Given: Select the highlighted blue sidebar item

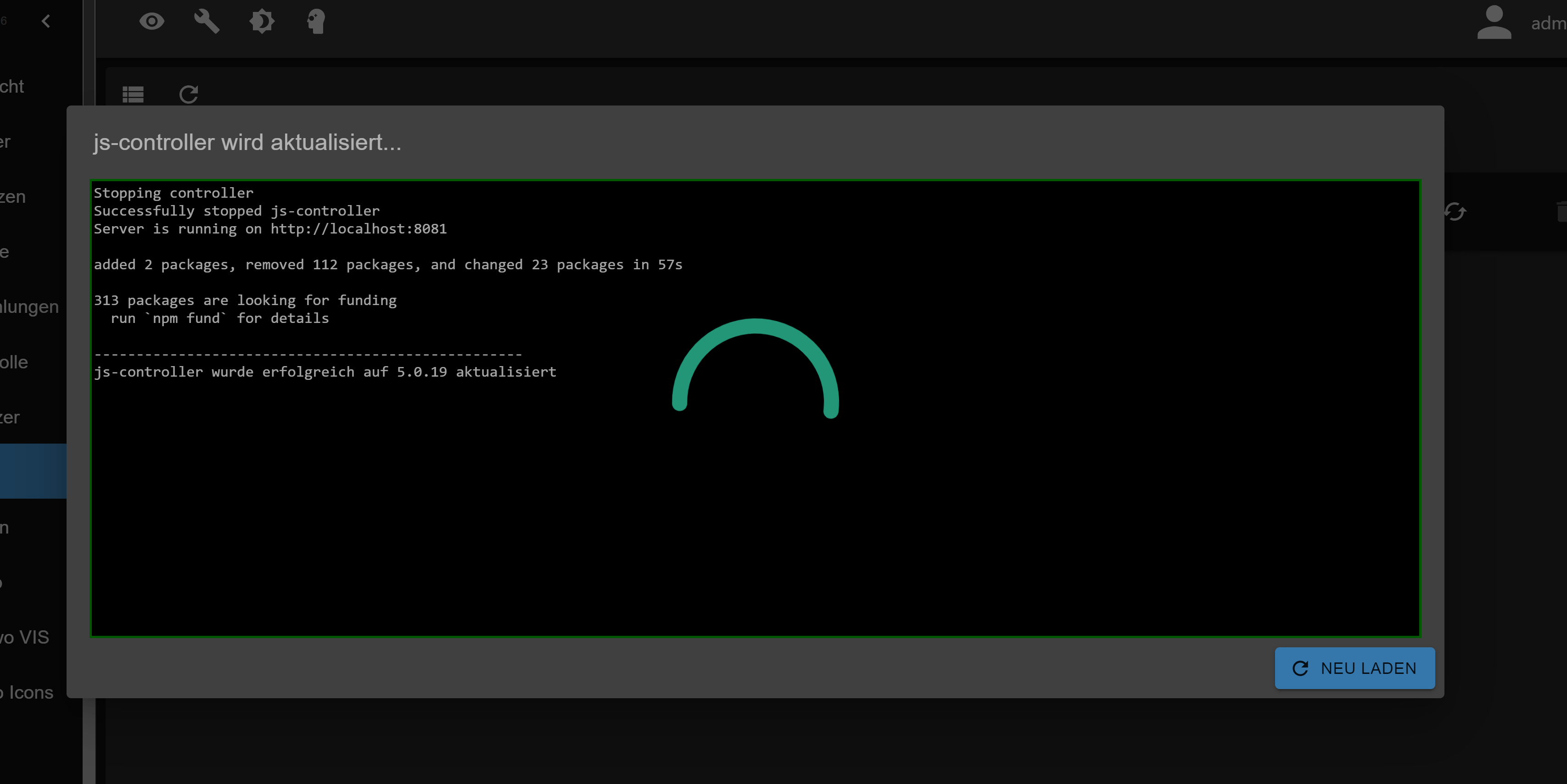Looking at the screenshot, I should (x=33, y=472).
